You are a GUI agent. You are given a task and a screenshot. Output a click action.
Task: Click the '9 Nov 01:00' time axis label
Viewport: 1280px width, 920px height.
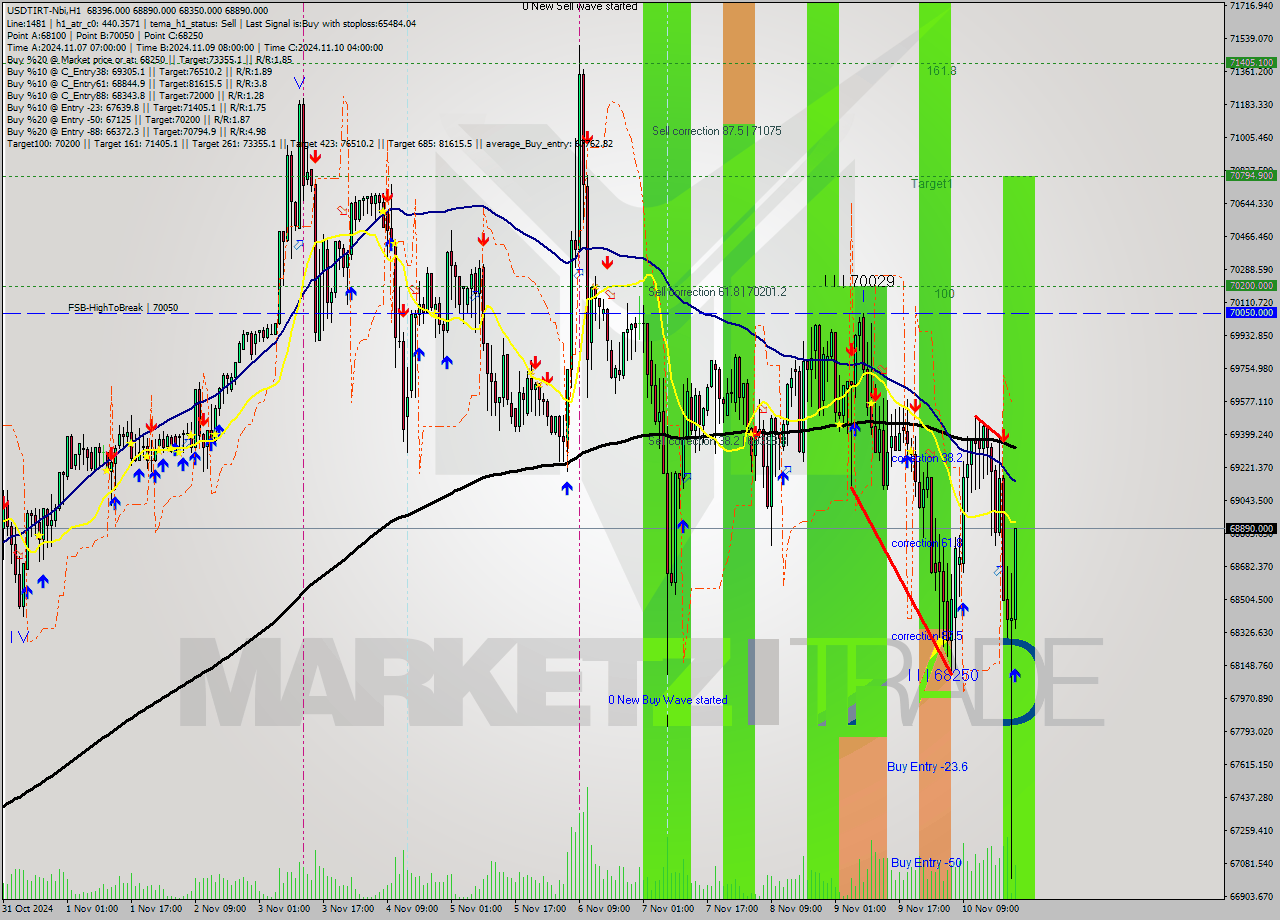pyautogui.click(x=861, y=909)
